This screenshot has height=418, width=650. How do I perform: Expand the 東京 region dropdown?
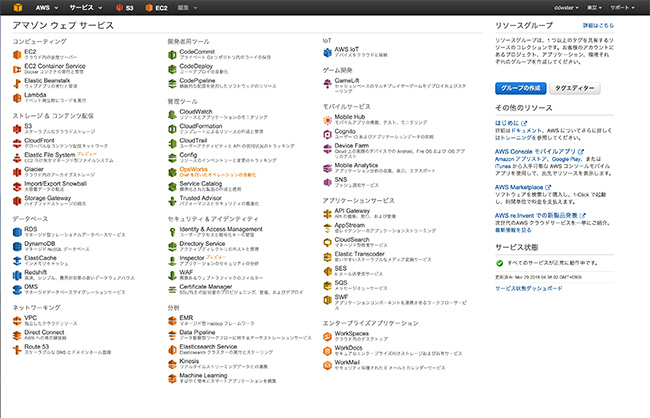594,7
